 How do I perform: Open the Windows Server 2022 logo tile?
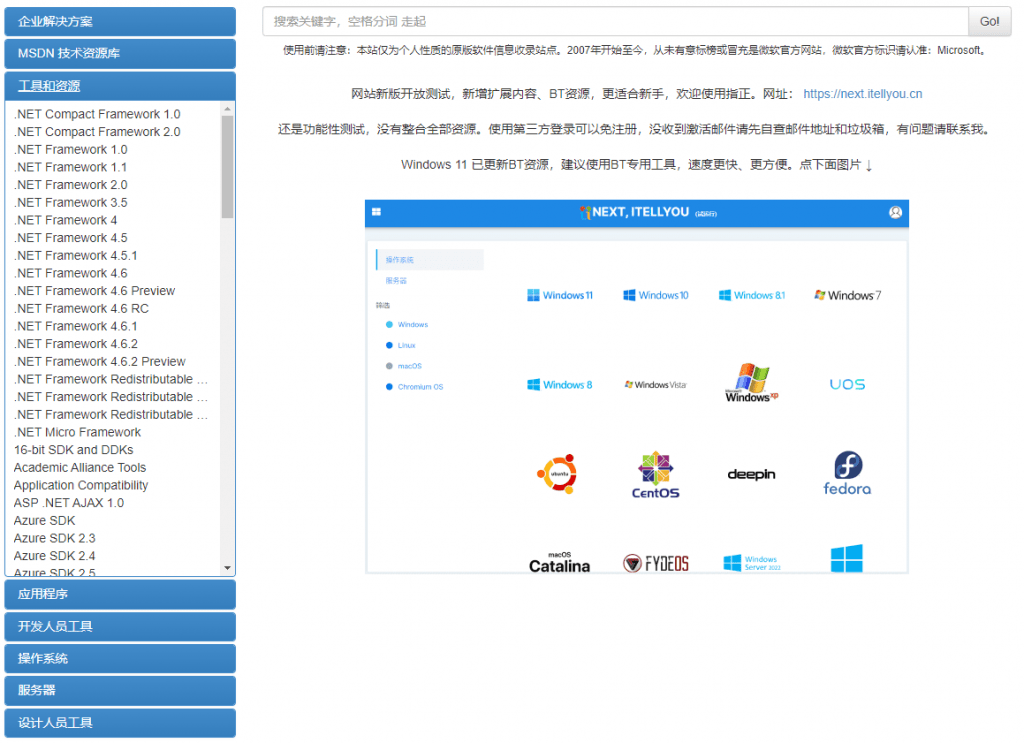coord(752,563)
